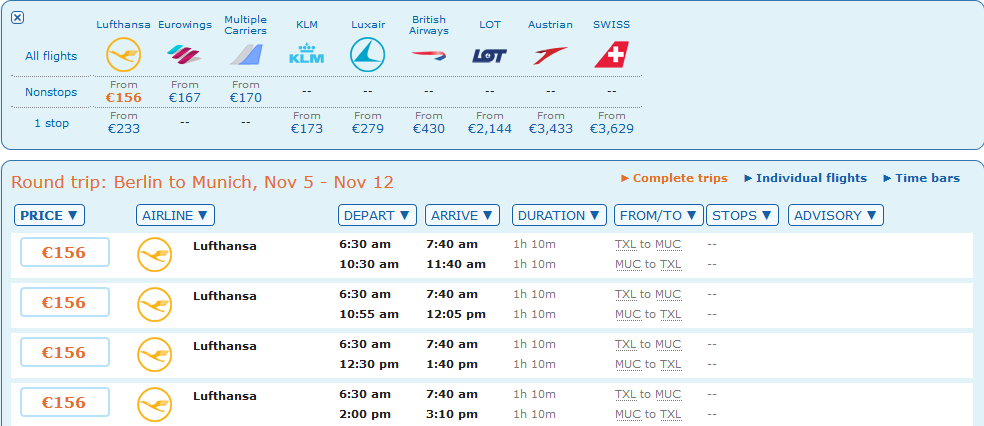Open the STOPS sort dropdown
The height and width of the screenshot is (426, 984).
coord(742,215)
